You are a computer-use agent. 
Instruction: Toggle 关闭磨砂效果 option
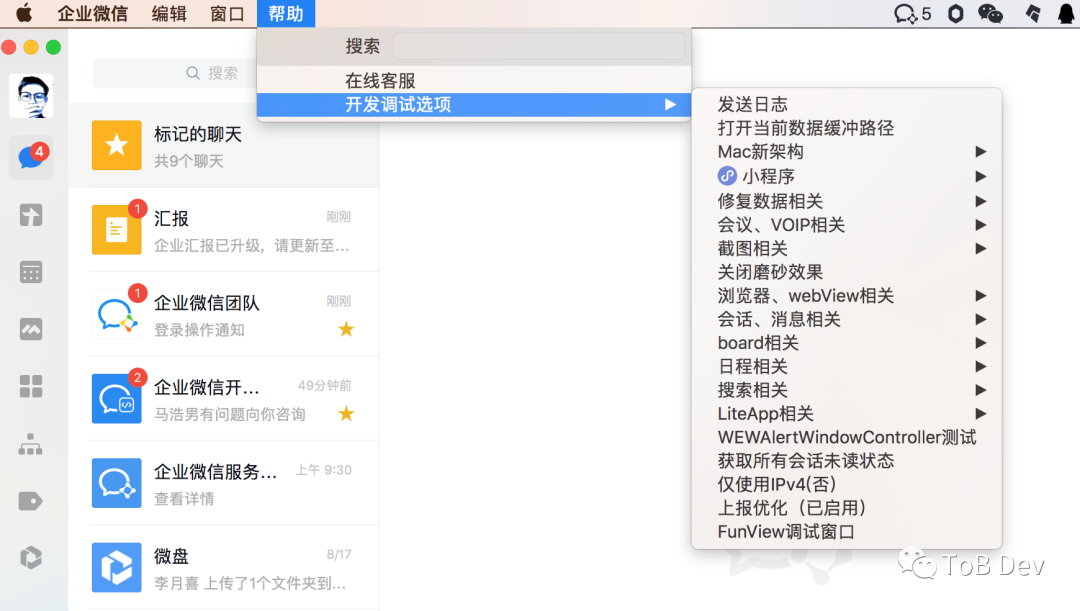point(847,272)
